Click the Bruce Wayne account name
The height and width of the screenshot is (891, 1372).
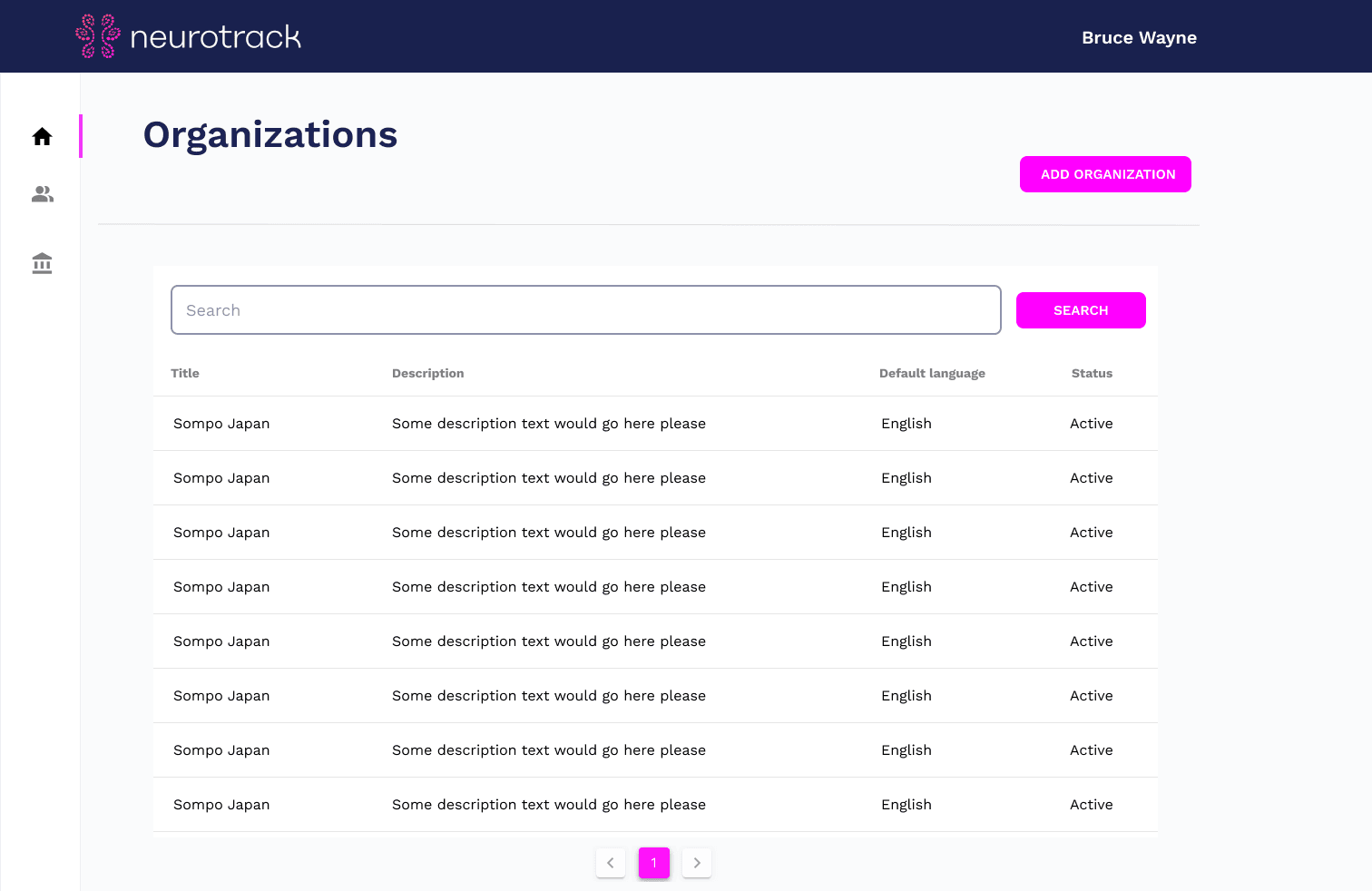(1139, 37)
